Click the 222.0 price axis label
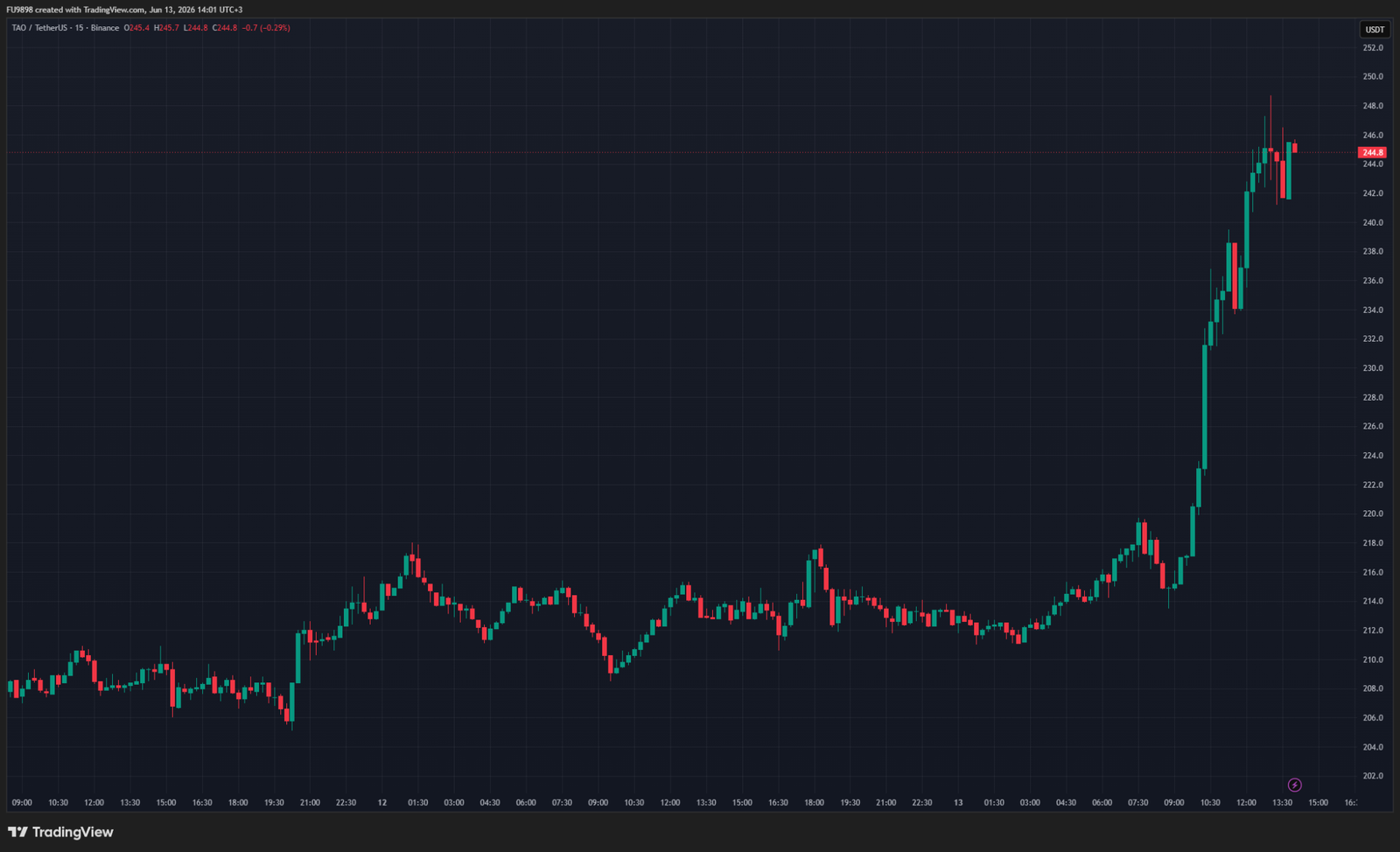The image size is (1400, 852). point(1373,485)
